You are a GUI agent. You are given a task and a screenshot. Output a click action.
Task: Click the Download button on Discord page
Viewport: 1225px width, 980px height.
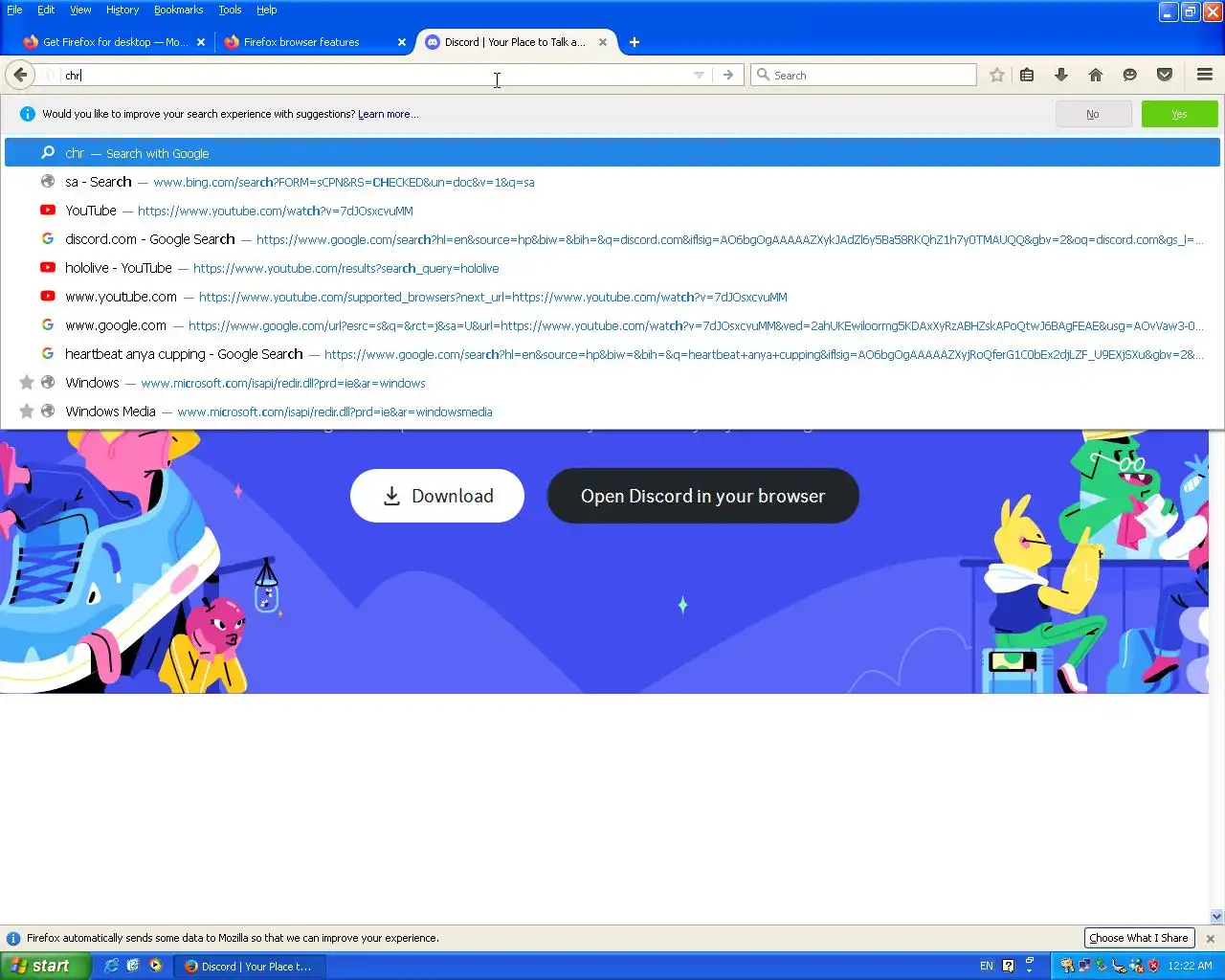[x=437, y=496]
